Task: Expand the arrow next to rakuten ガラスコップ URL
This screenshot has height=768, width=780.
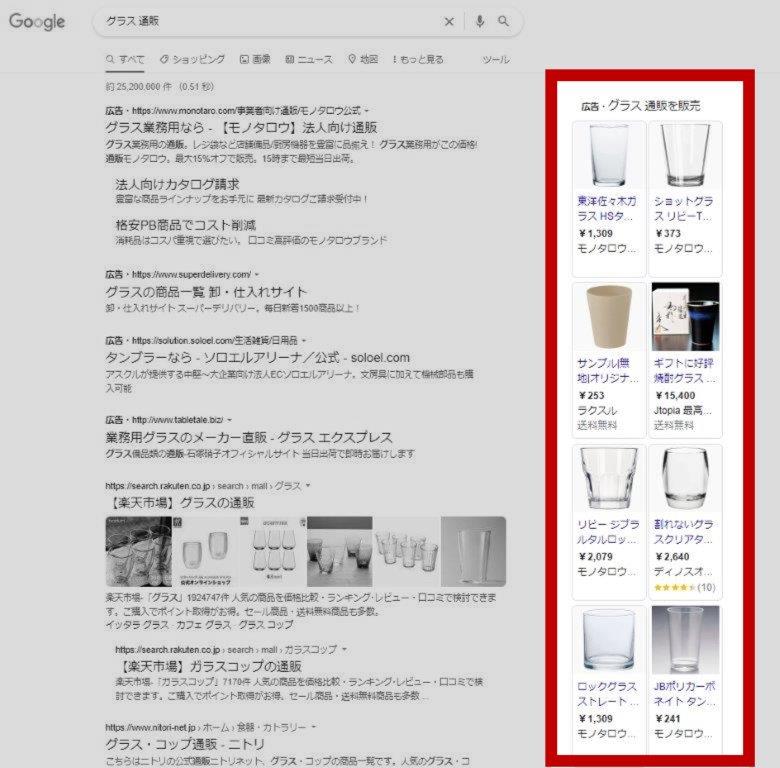Action: (x=344, y=650)
